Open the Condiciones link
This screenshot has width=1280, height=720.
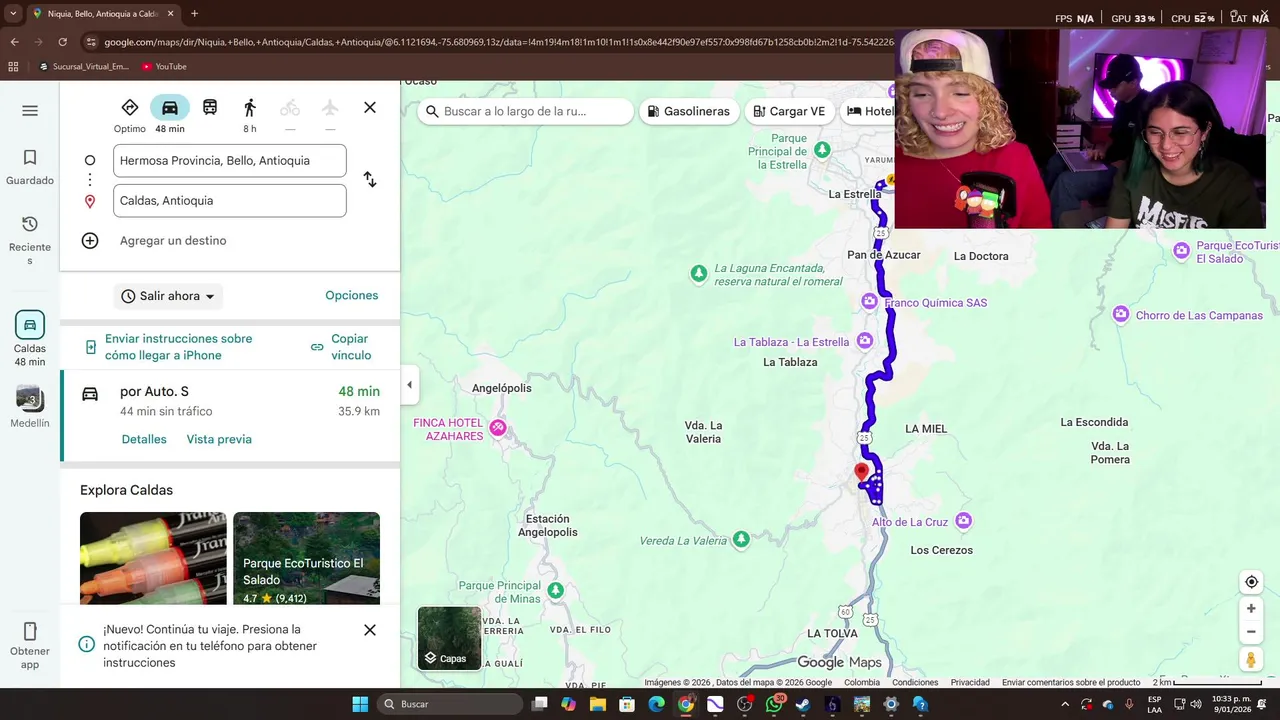915,682
